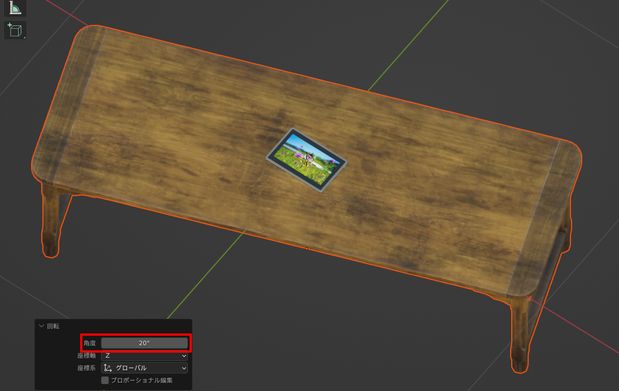
Task: Select the Measure tool icon
Action: pyautogui.click(x=15, y=8)
